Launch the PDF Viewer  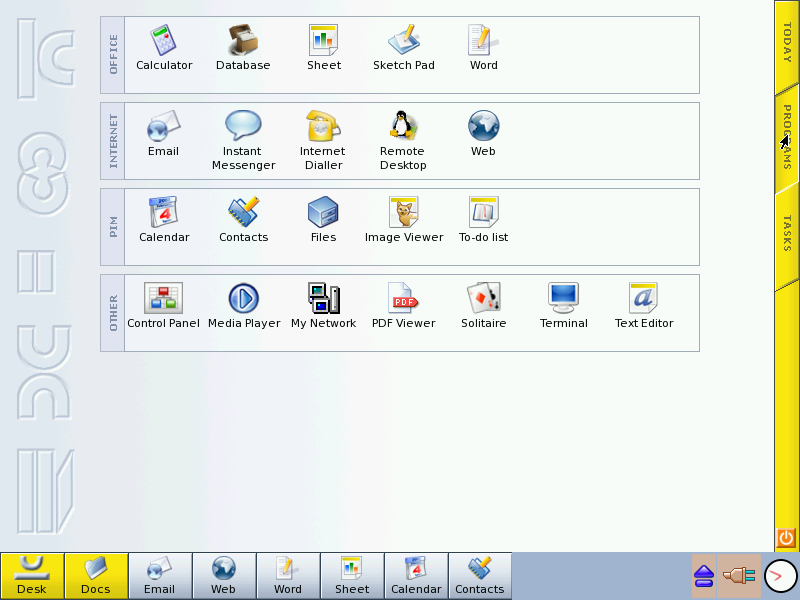(x=403, y=306)
